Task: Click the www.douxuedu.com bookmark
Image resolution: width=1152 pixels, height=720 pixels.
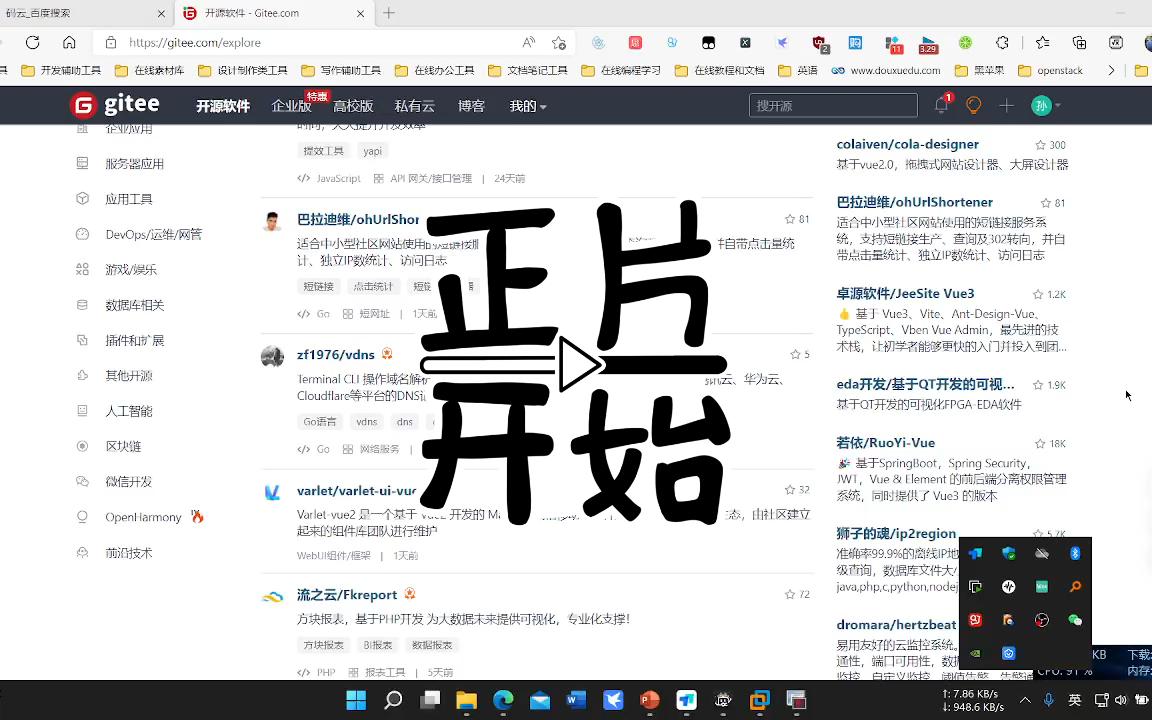Action: pos(885,71)
